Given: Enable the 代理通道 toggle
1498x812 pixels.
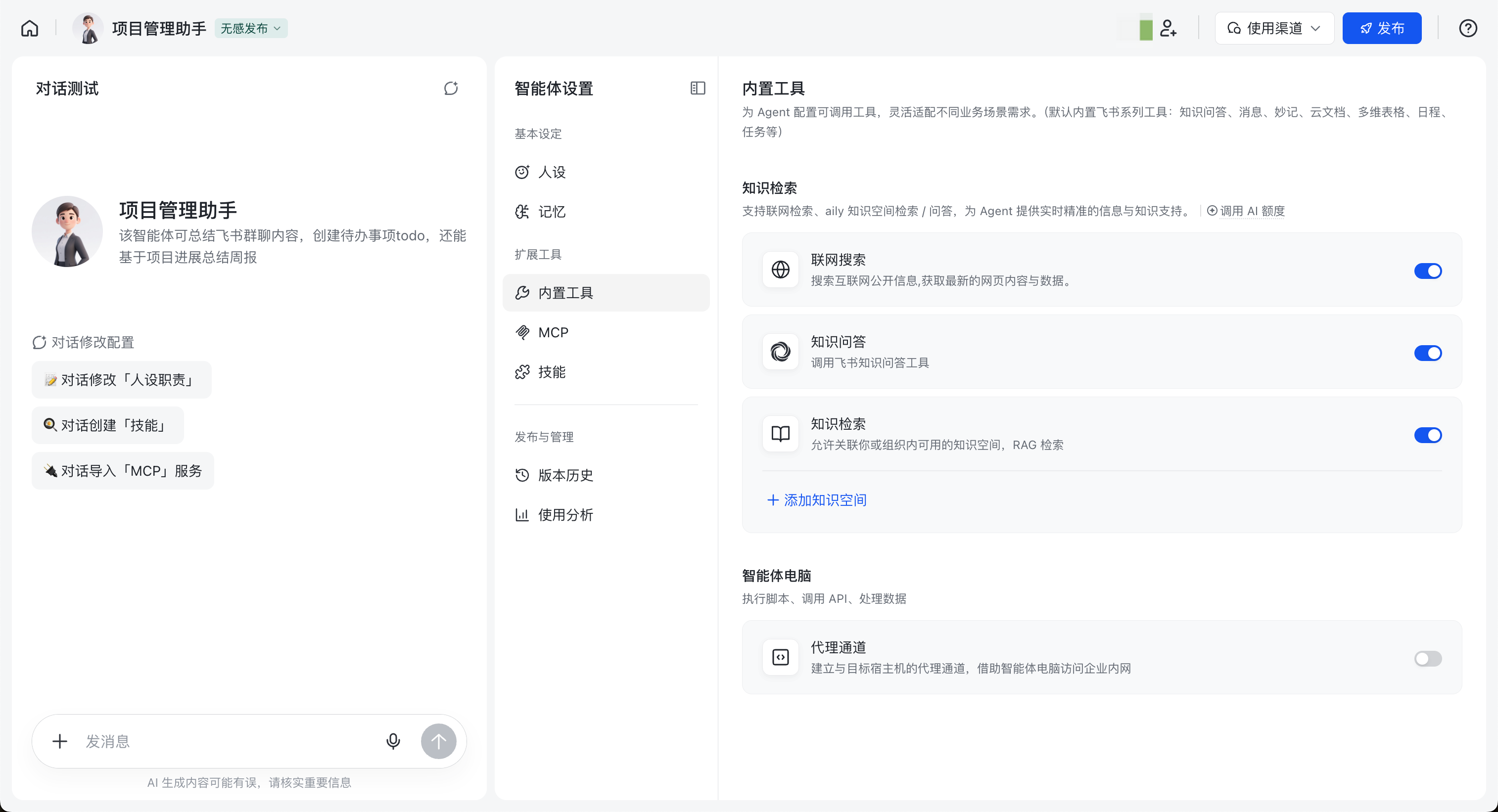Looking at the screenshot, I should coord(1427,659).
